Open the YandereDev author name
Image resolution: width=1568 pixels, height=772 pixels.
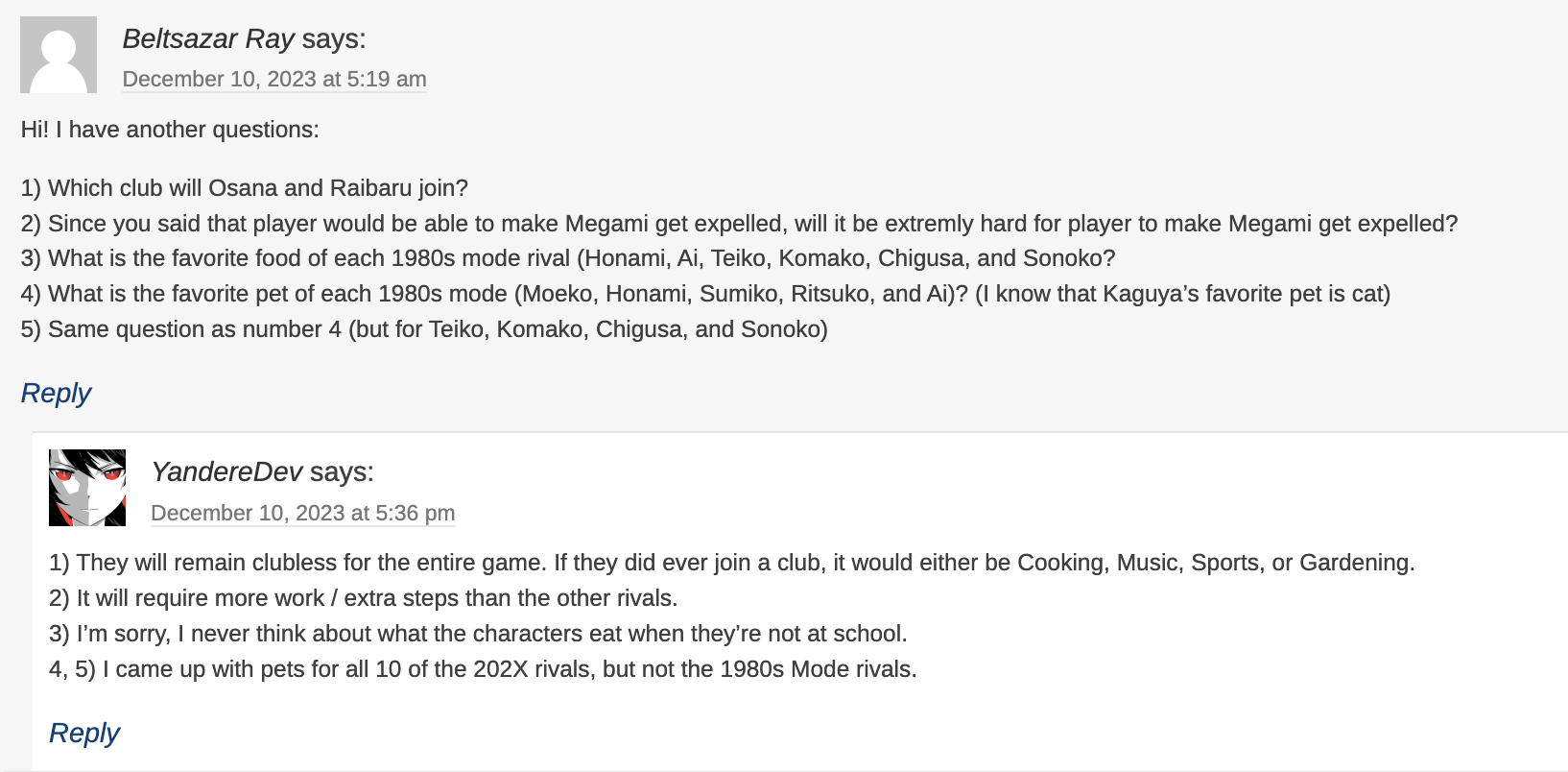(226, 472)
